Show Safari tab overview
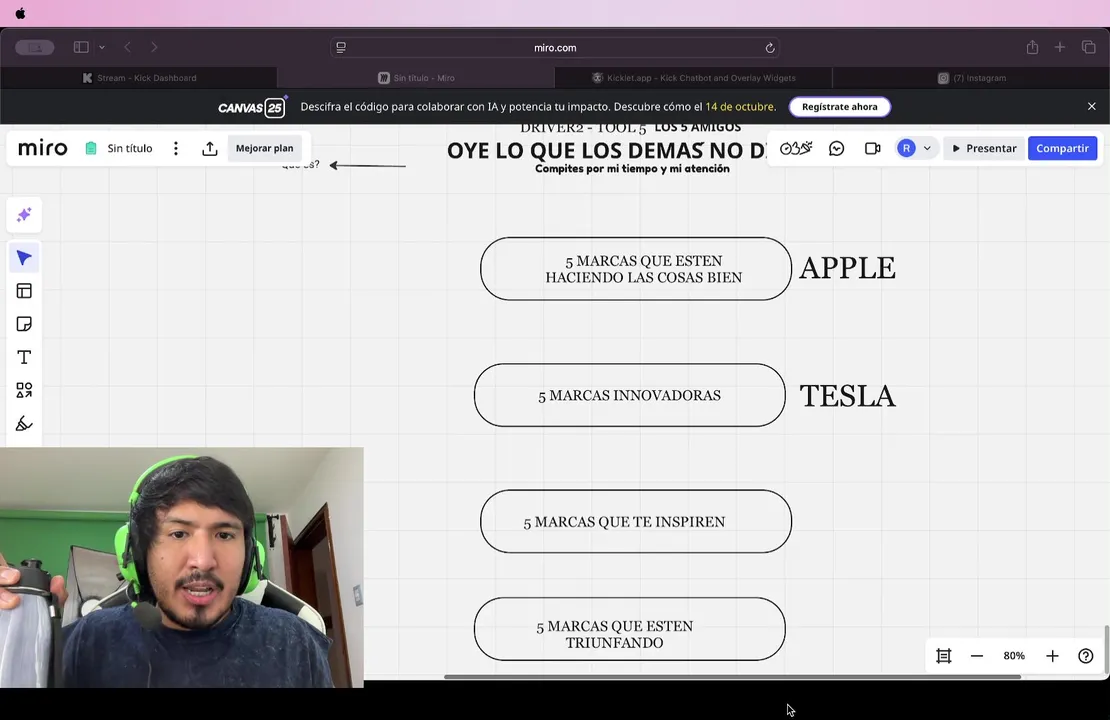Viewport: 1110px width, 720px height. pos(1088,47)
